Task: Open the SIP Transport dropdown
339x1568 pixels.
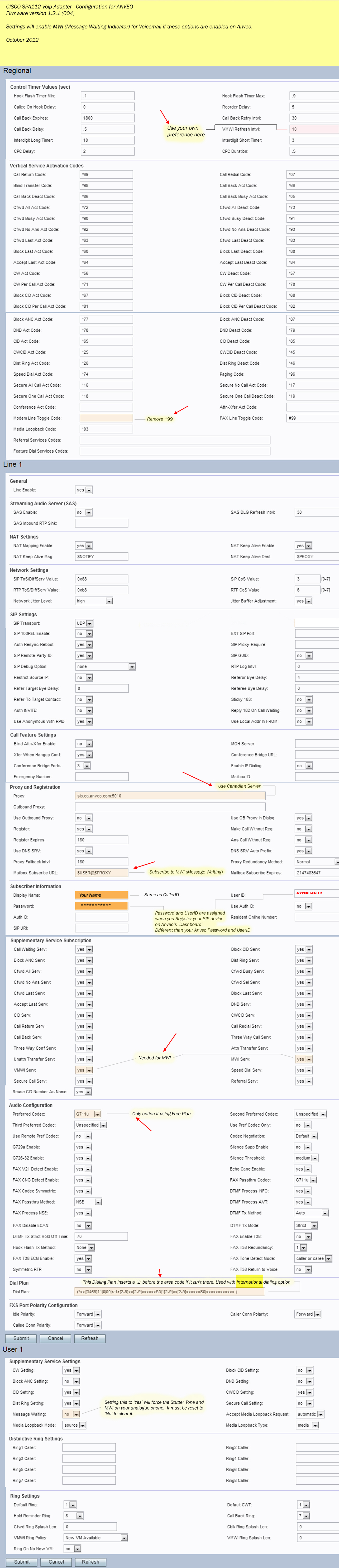Action: (85, 623)
